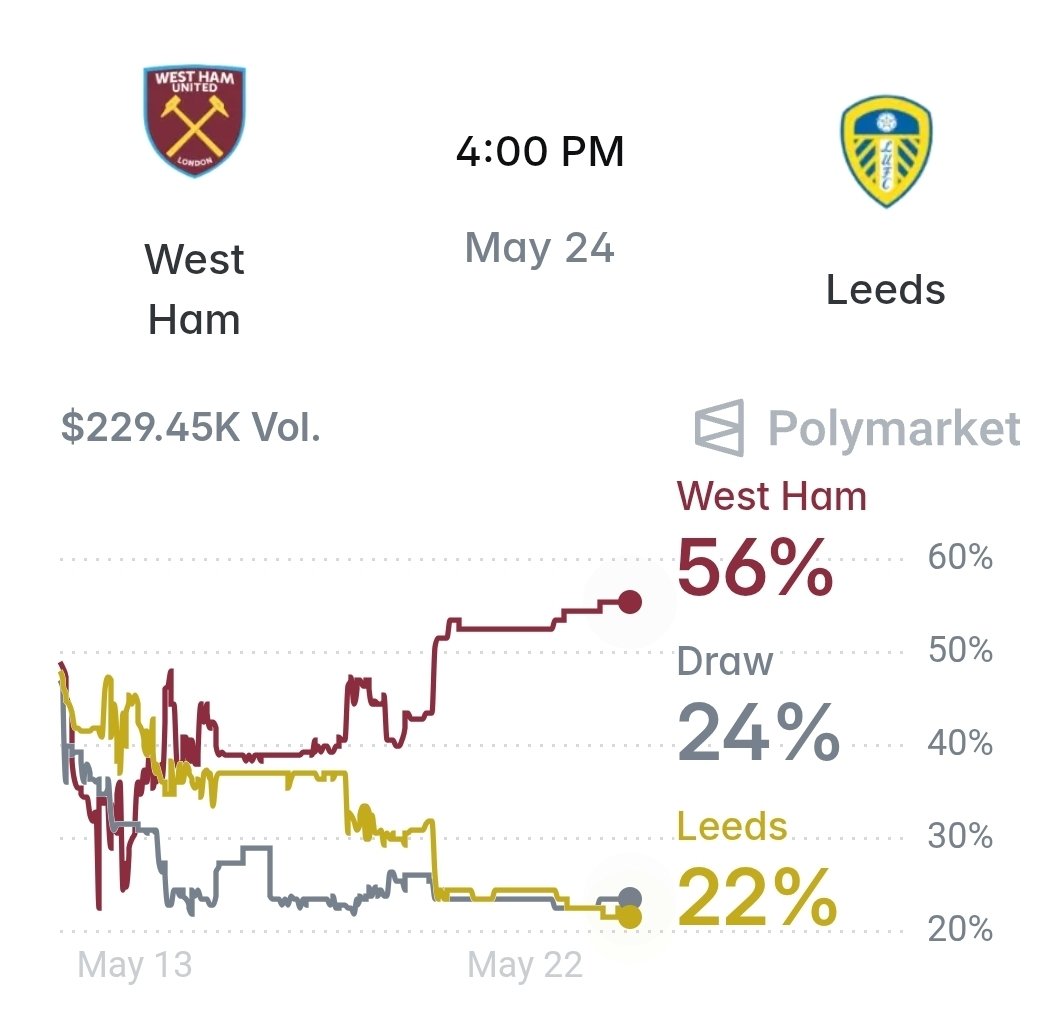Select the West Ham 56% outcome

(755, 567)
